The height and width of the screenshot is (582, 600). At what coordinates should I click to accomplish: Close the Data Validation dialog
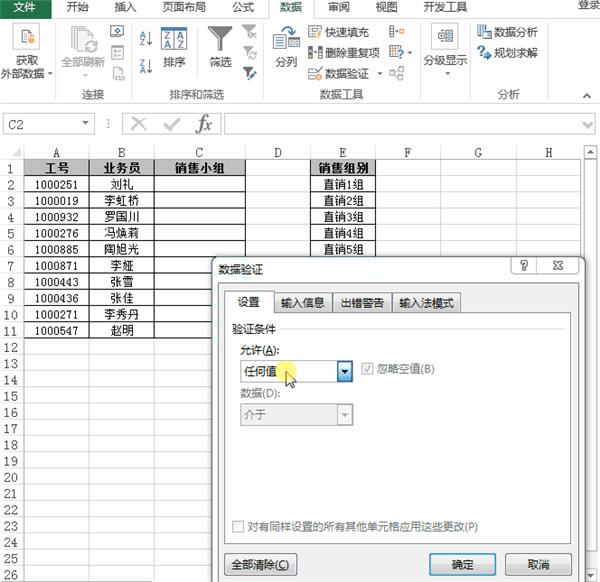coord(558,265)
